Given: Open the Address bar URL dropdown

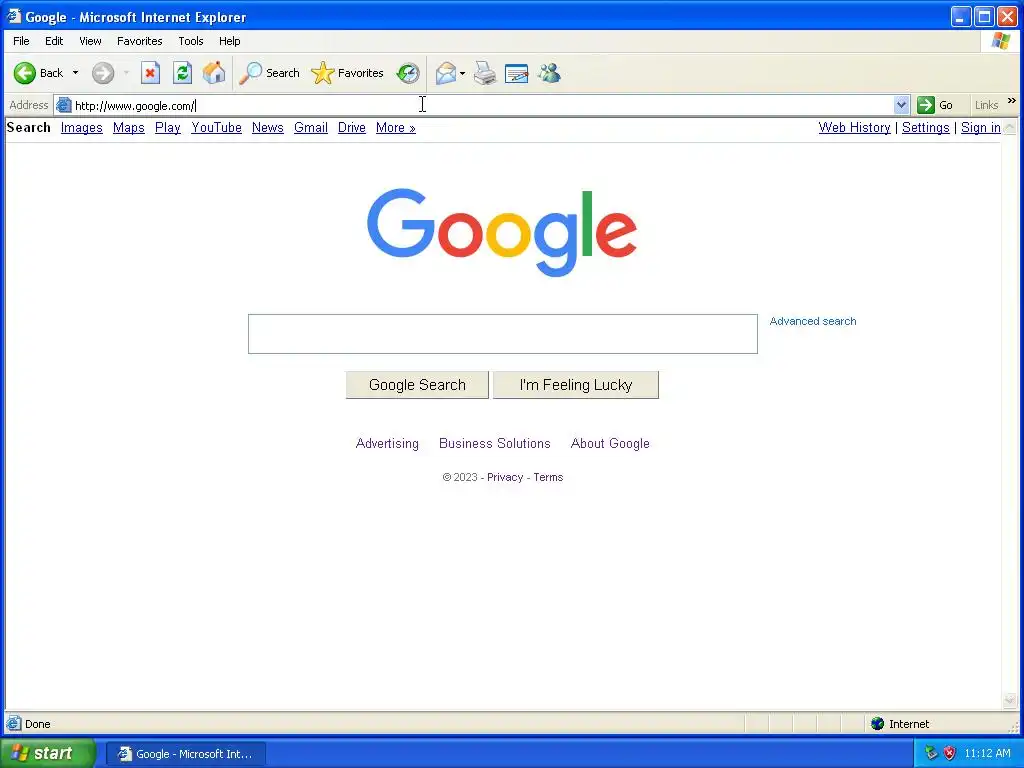Looking at the screenshot, I should pyautogui.click(x=901, y=105).
